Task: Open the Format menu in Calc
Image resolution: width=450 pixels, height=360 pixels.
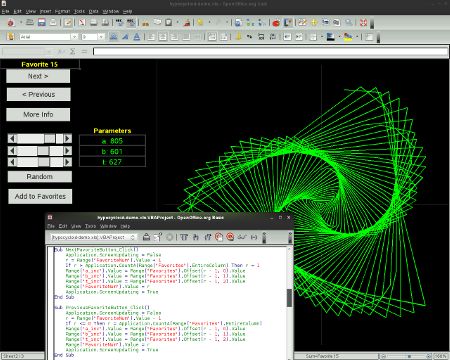Action: (62, 11)
